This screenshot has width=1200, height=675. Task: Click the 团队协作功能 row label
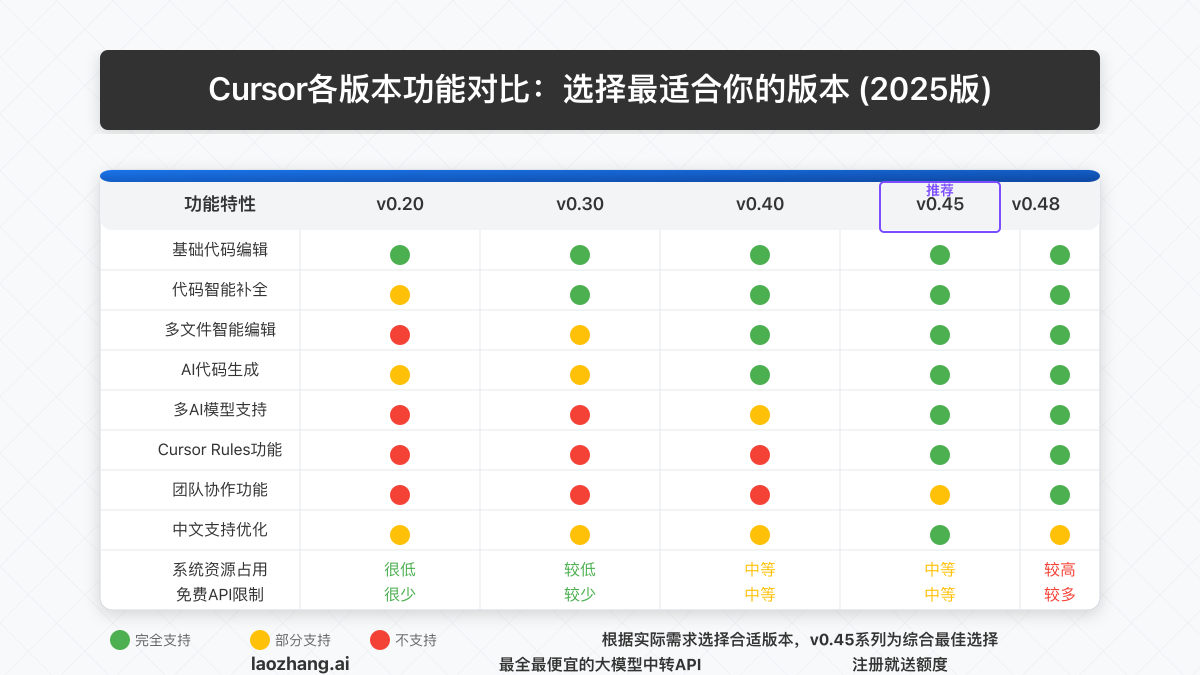(x=220, y=490)
